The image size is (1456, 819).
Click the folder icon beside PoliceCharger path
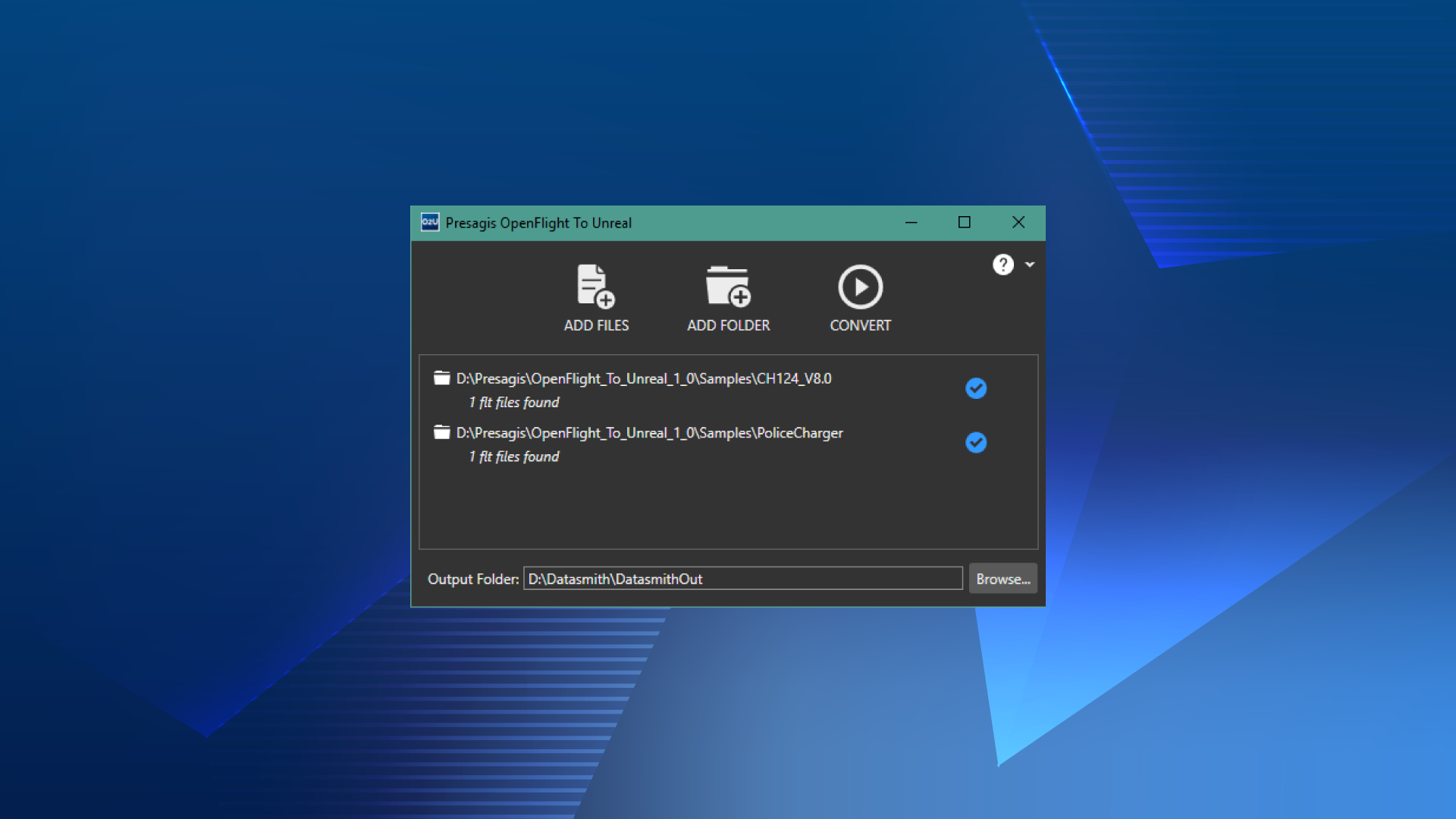click(x=441, y=433)
